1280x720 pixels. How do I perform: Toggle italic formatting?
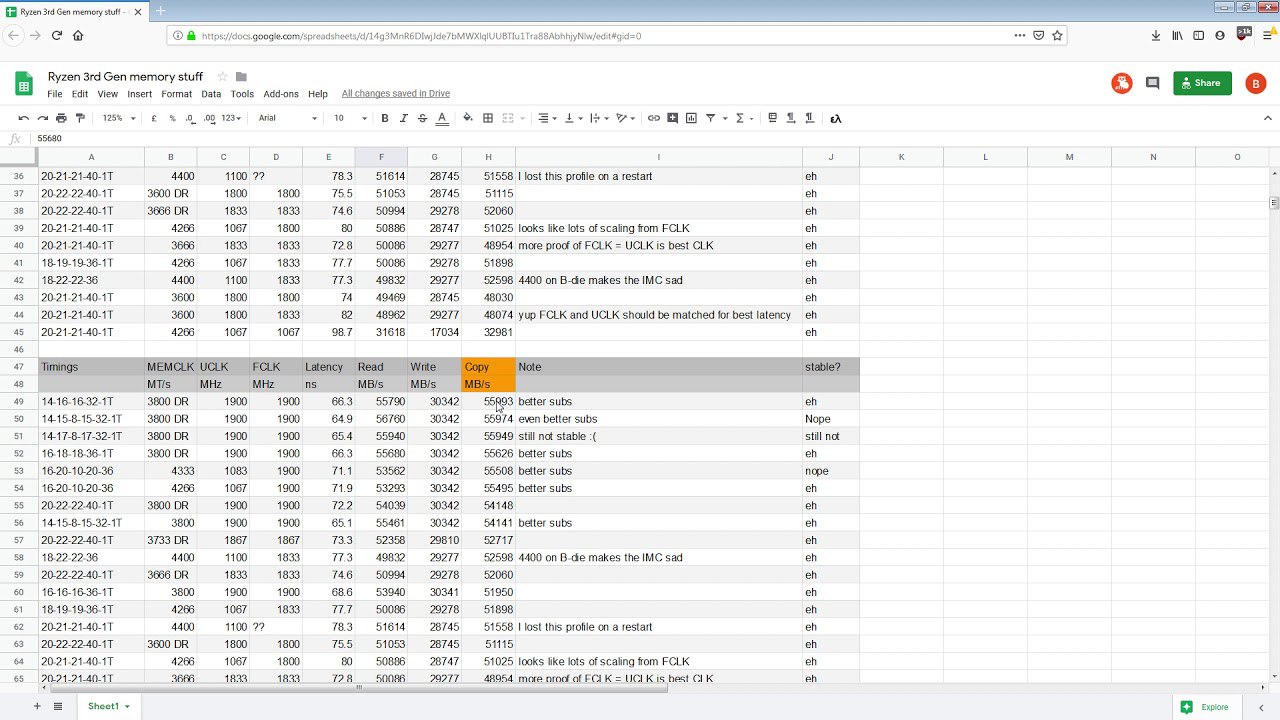pyautogui.click(x=403, y=118)
